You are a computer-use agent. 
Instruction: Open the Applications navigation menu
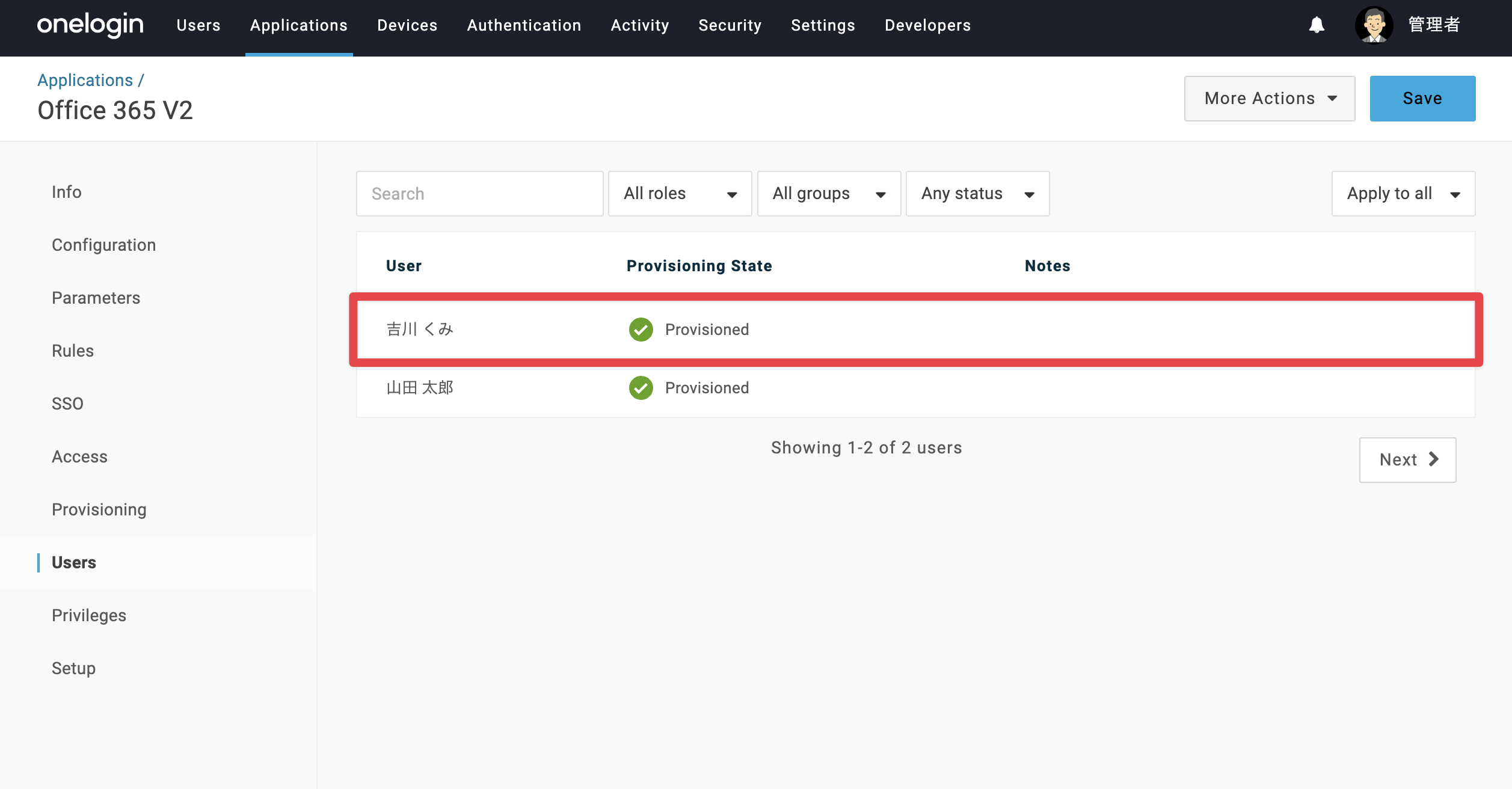[x=299, y=25]
